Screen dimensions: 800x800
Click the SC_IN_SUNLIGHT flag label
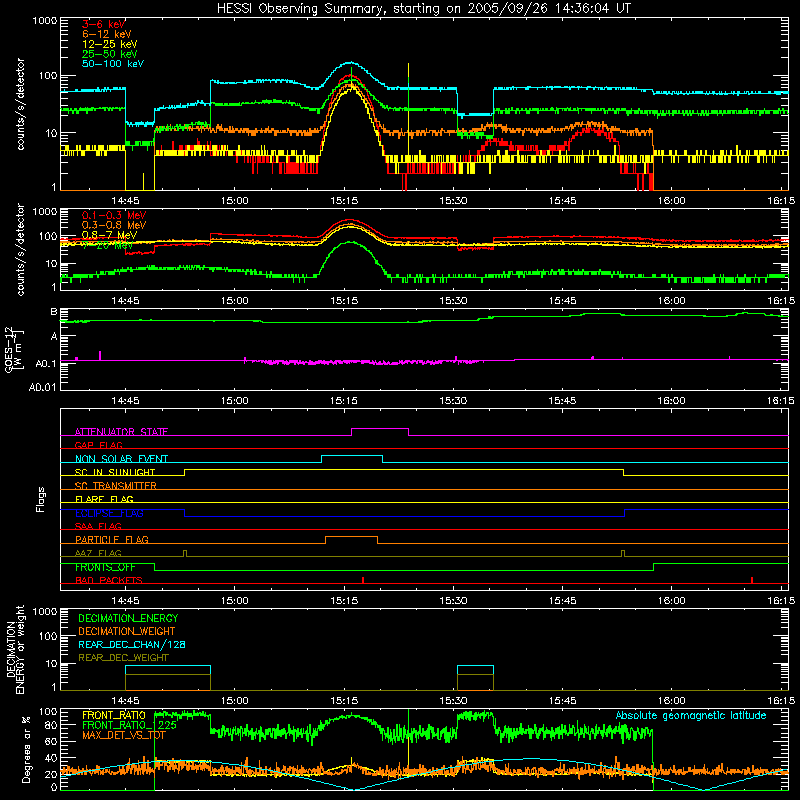(115, 472)
